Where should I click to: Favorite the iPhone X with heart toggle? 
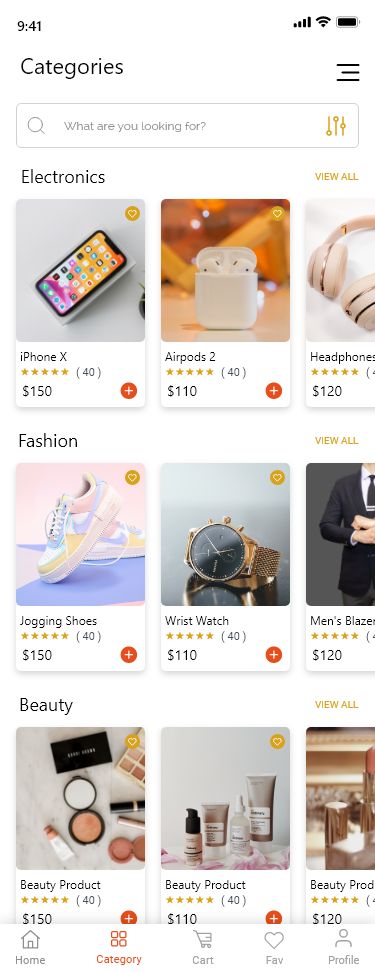[x=132, y=214]
